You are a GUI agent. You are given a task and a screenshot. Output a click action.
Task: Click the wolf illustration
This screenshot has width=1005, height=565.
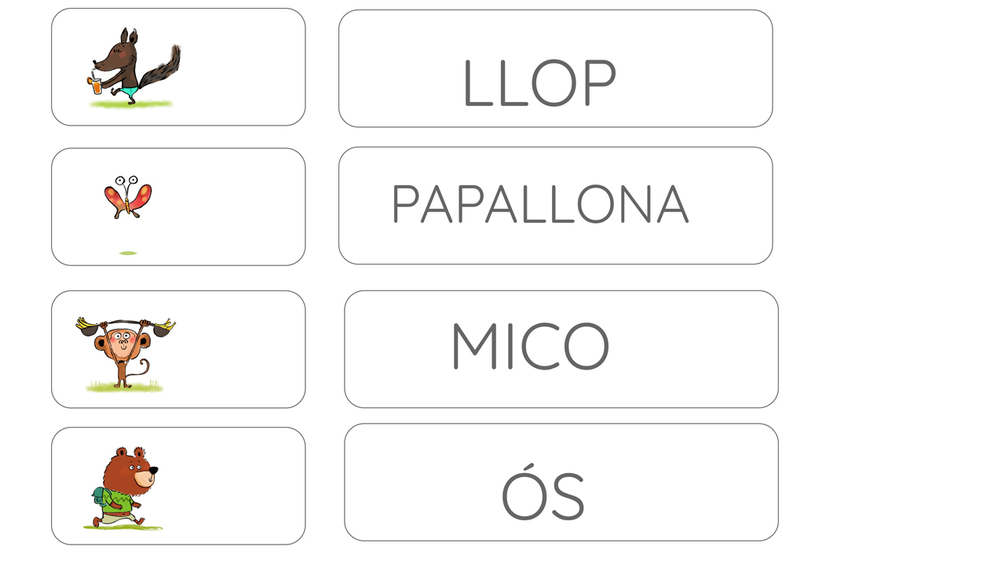click(133, 67)
